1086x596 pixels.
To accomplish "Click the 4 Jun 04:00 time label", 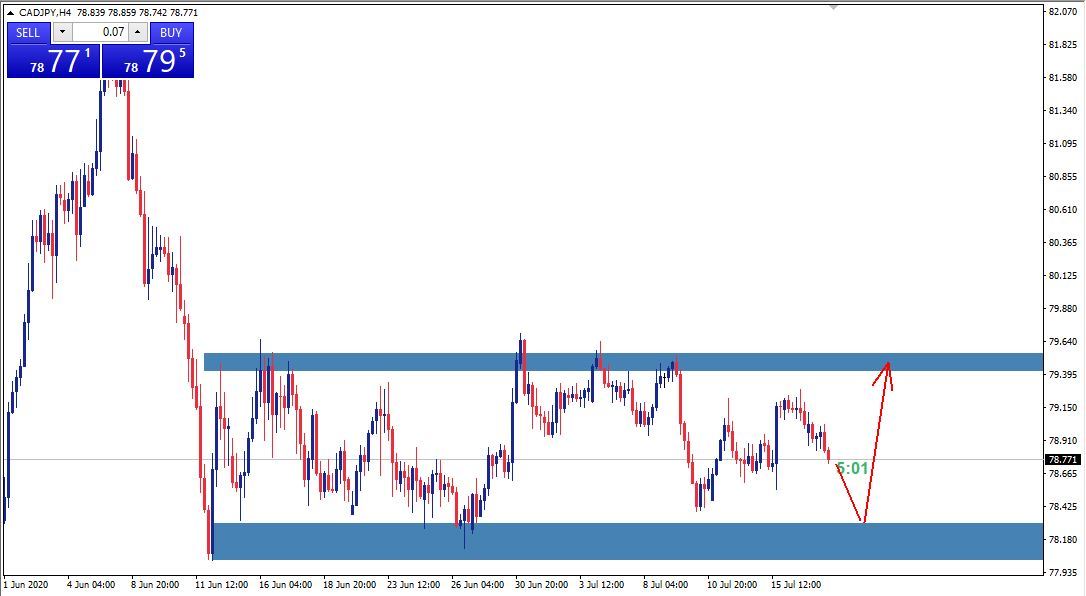I will [x=91, y=585].
